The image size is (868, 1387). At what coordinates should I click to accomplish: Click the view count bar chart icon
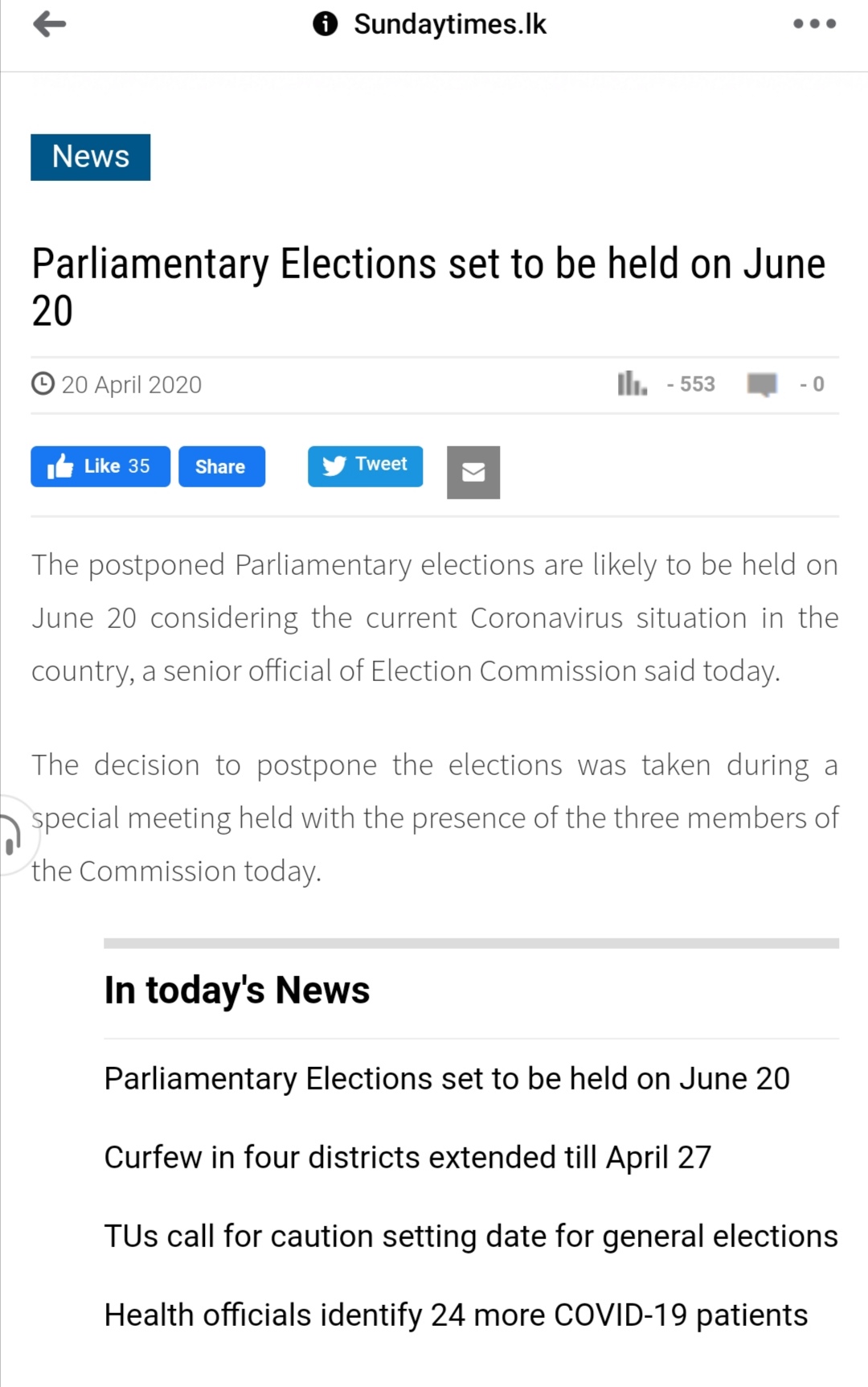[x=632, y=384]
